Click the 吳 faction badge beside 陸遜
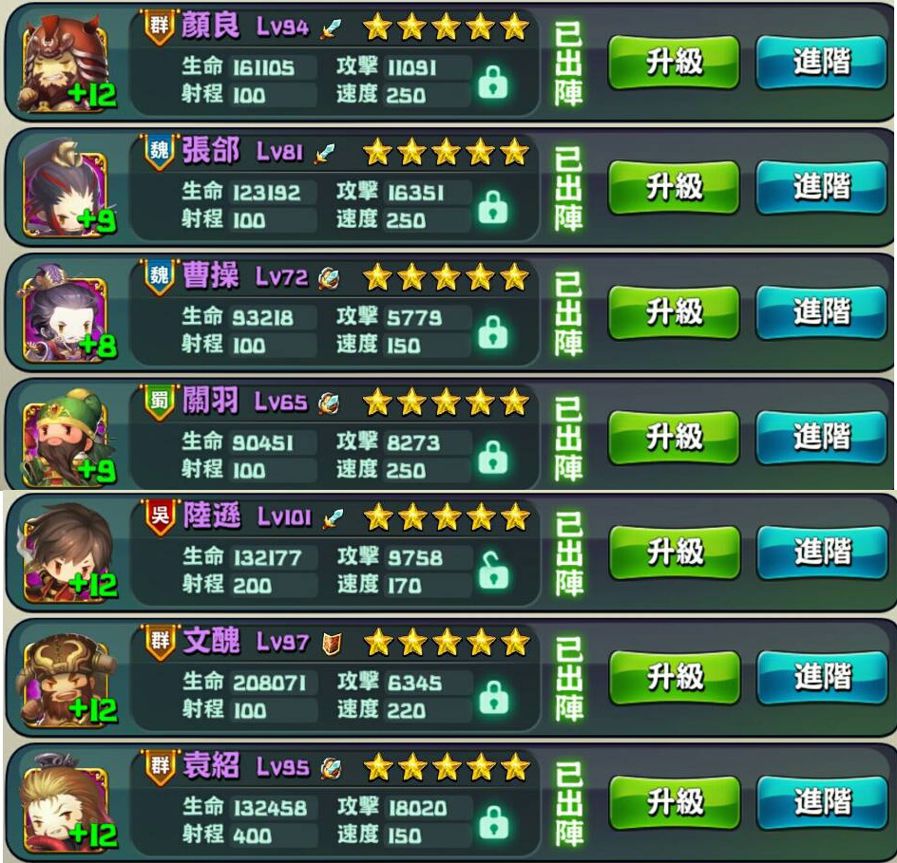Viewport: 897px width, 863px height. 160,518
